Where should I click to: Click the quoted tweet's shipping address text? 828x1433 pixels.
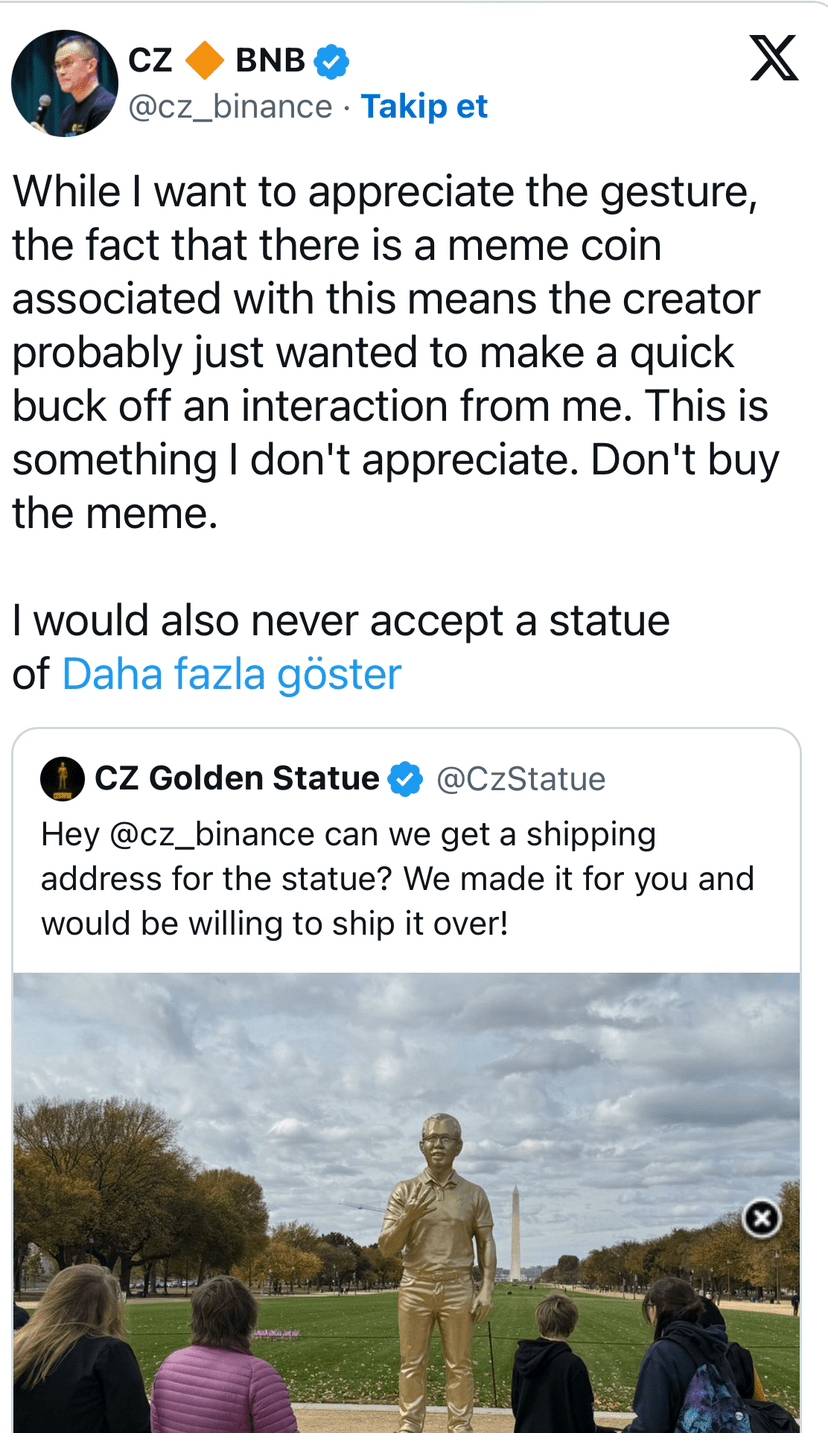pyautogui.click(x=397, y=878)
